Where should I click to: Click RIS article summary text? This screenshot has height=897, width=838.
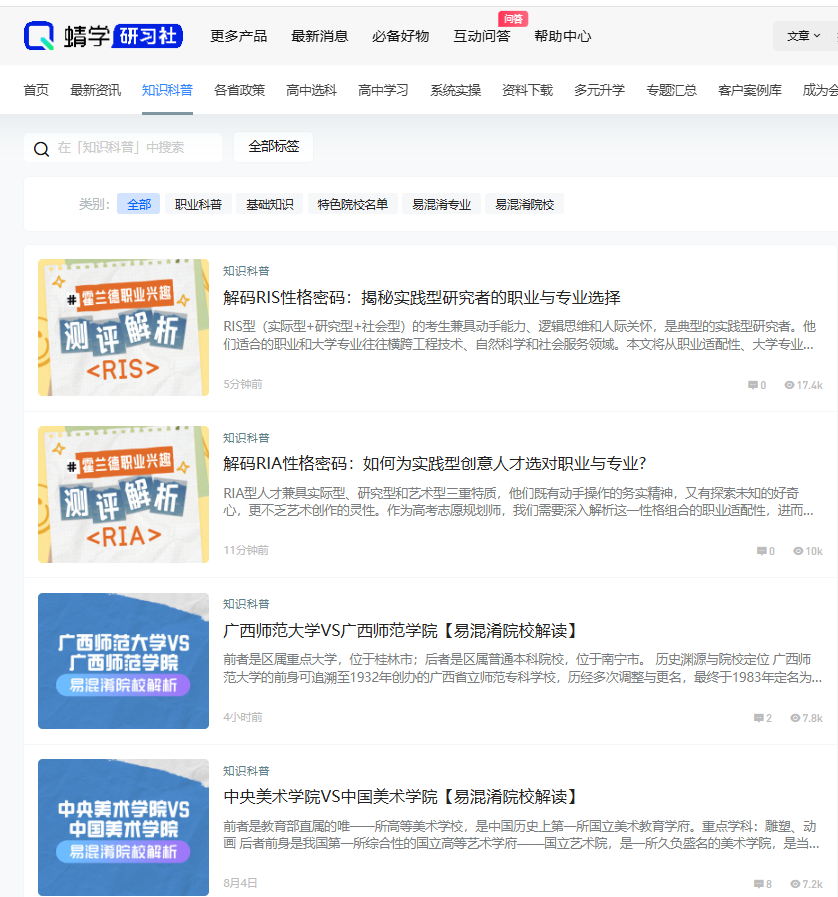click(519, 335)
